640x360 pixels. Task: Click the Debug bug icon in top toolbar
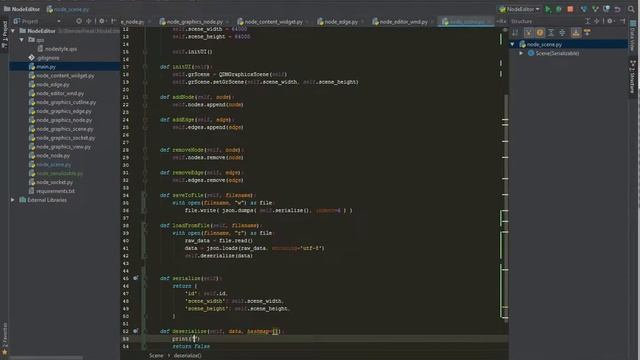coord(559,9)
